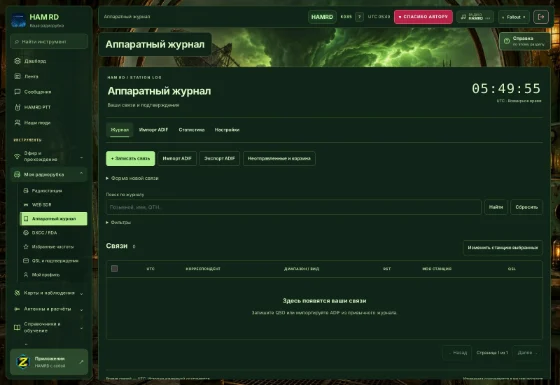Click Аппаратный журнал breadcrumb in top bar
The image size is (560, 385).
click(x=127, y=17)
